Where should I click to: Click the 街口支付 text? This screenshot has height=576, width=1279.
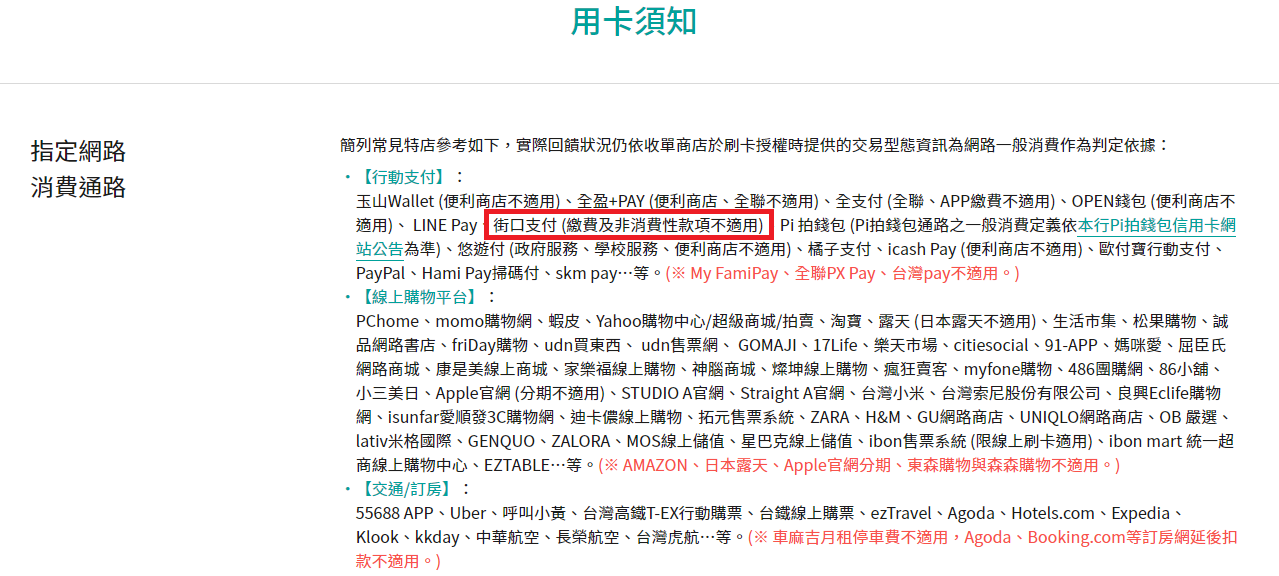click(526, 225)
